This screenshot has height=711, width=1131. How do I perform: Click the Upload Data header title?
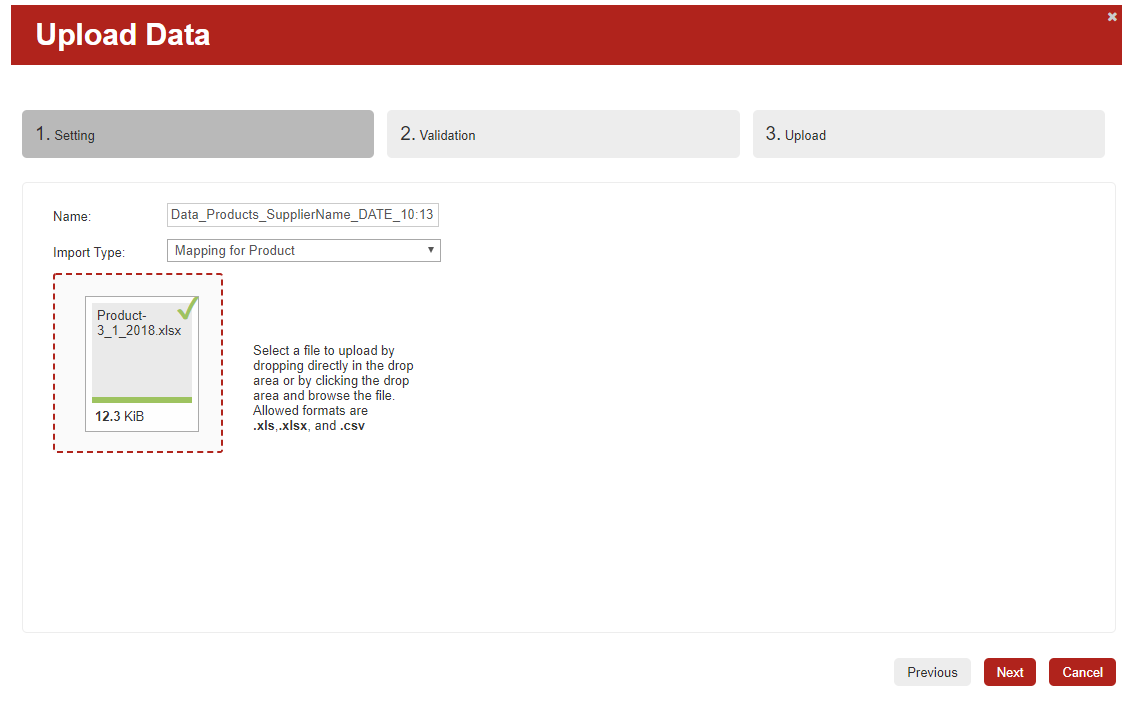pyautogui.click(x=123, y=35)
